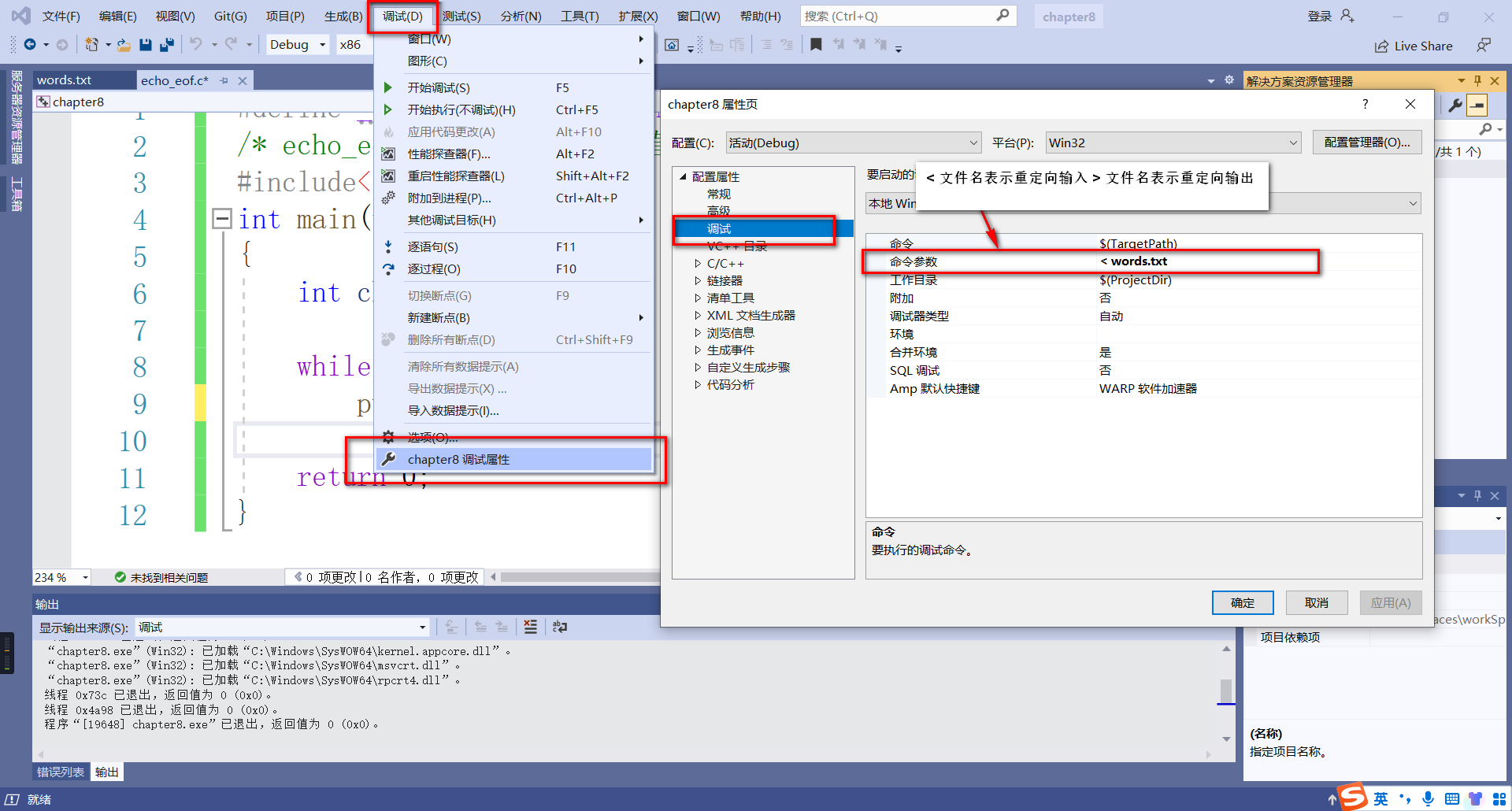The image size is (1512, 811).
Task: Open the 其他调试目标(H) submenu
Action: (x=514, y=220)
